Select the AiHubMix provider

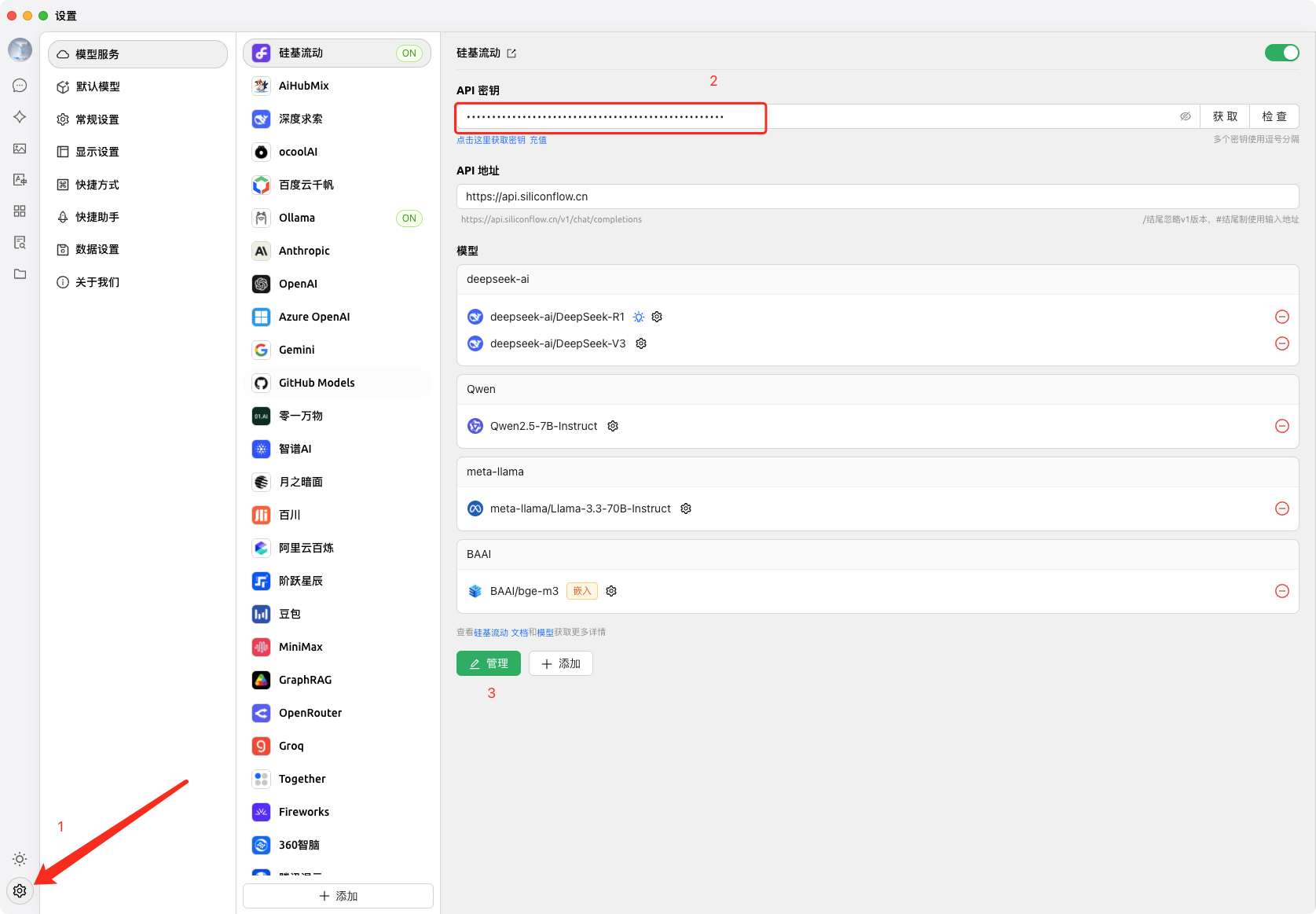[337, 86]
